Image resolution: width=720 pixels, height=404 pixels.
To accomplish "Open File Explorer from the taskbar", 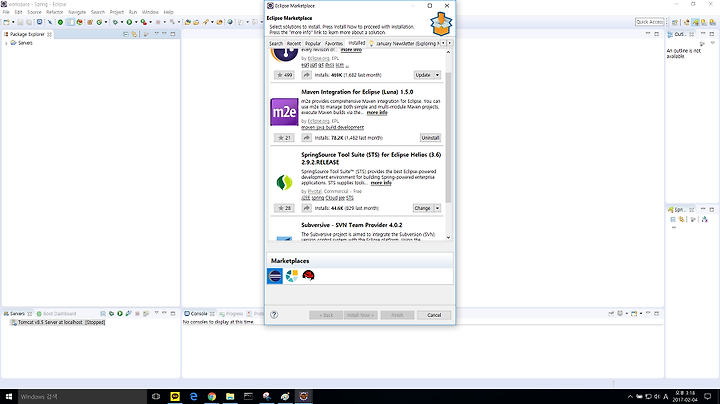I will pyautogui.click(x=230, y=396).
